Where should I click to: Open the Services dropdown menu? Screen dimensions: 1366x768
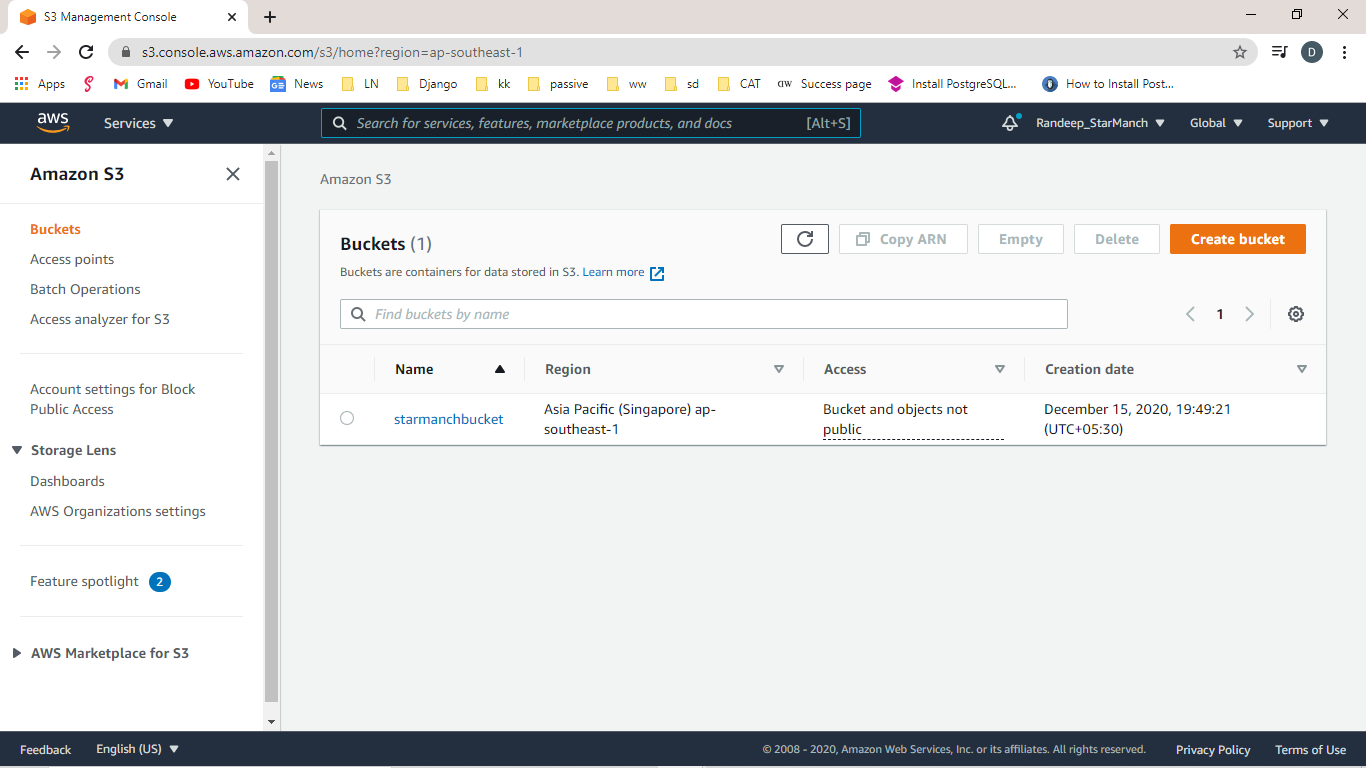[139, 123]
